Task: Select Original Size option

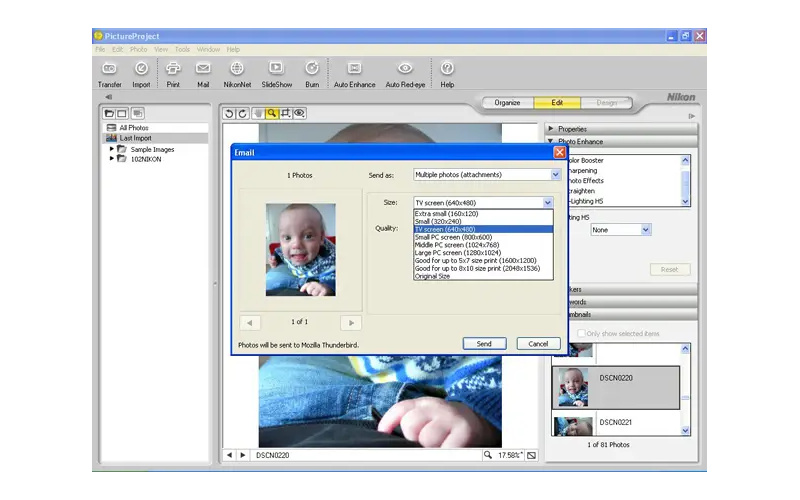Action: (483, 276)
